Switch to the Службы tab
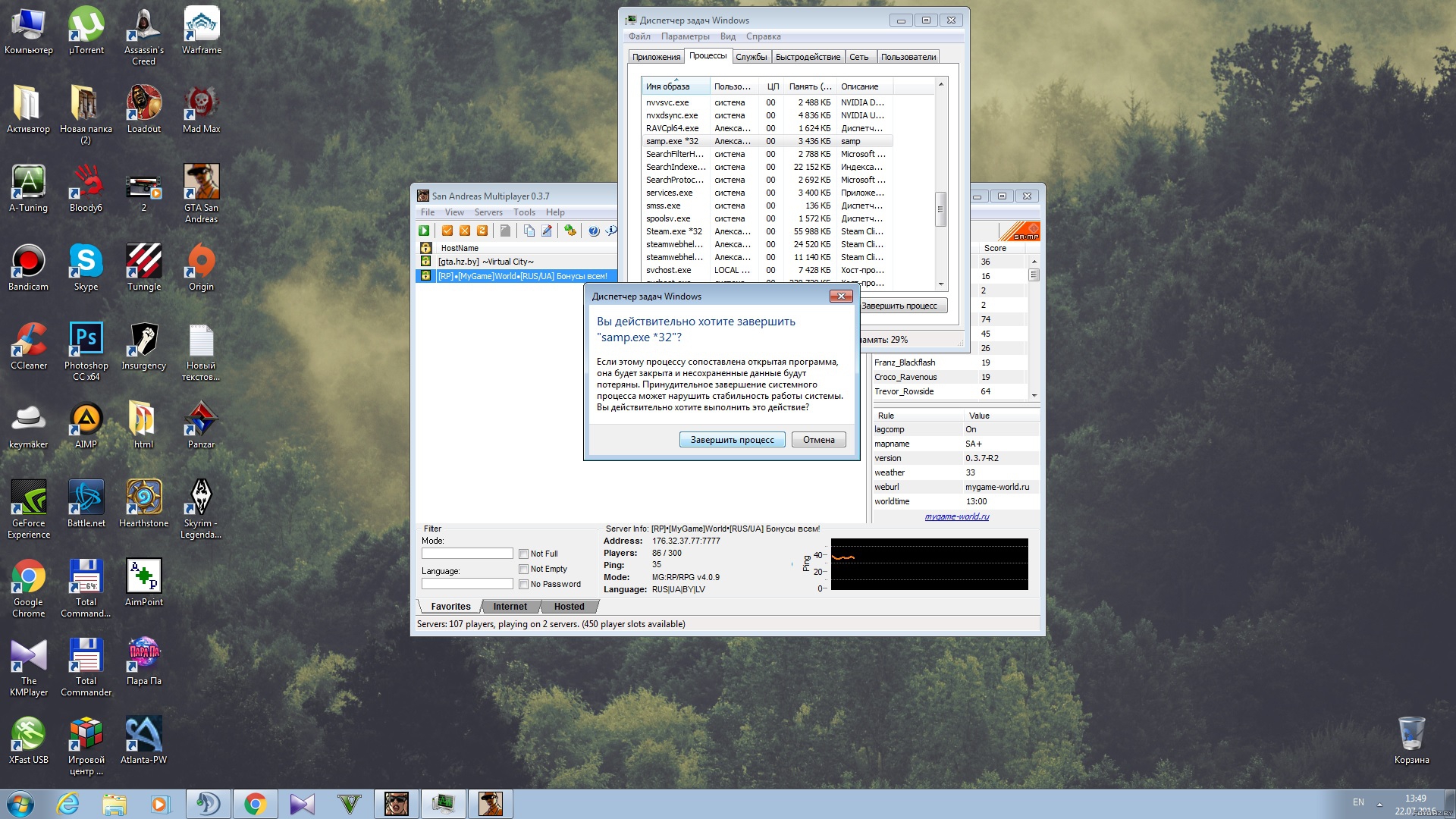The width and height of the screenshot is (1456, 819). pyautogui.click(x=752, y=57)
